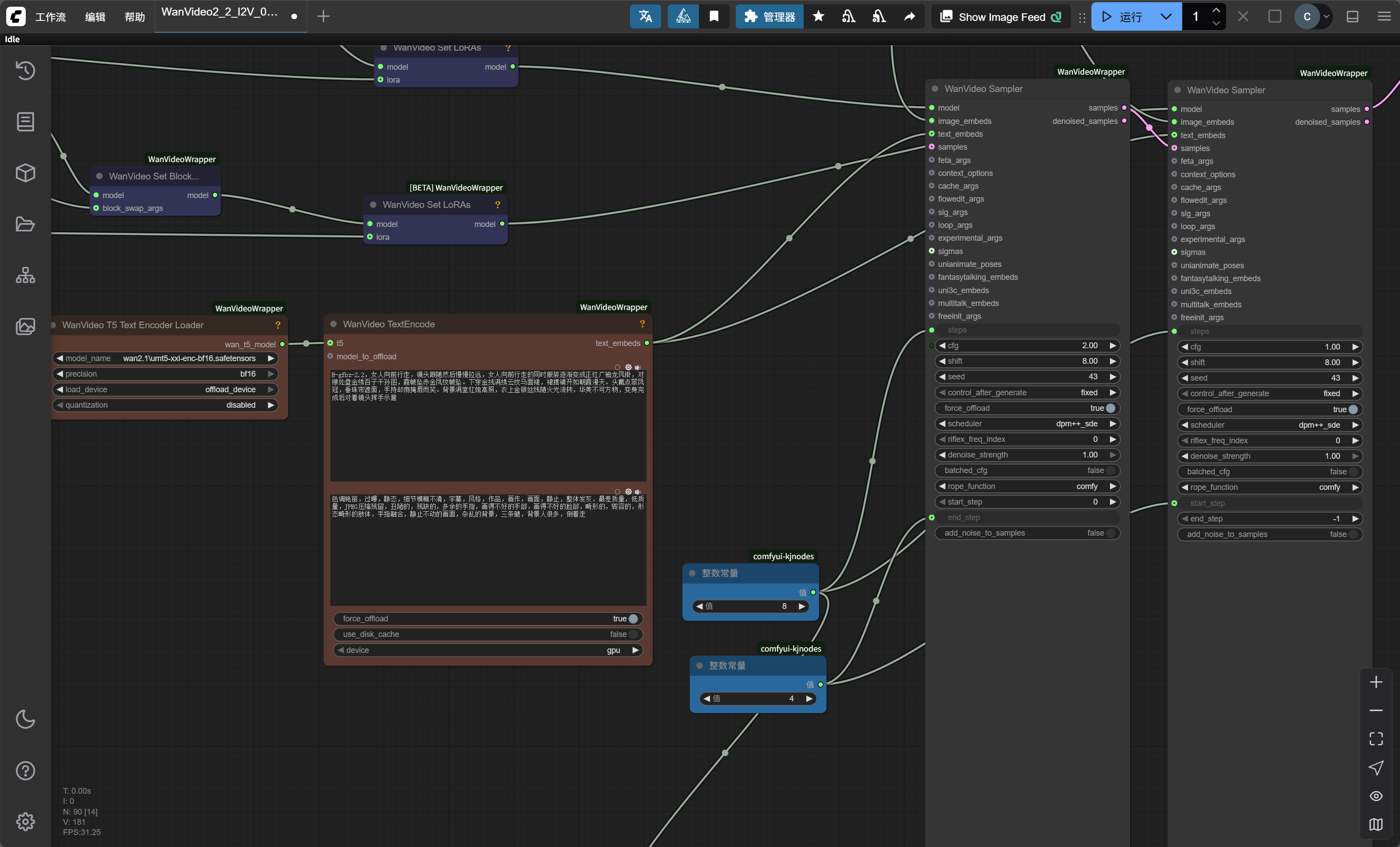
Task: Open the 工作流 menu
Action: (x=50, y=16)
